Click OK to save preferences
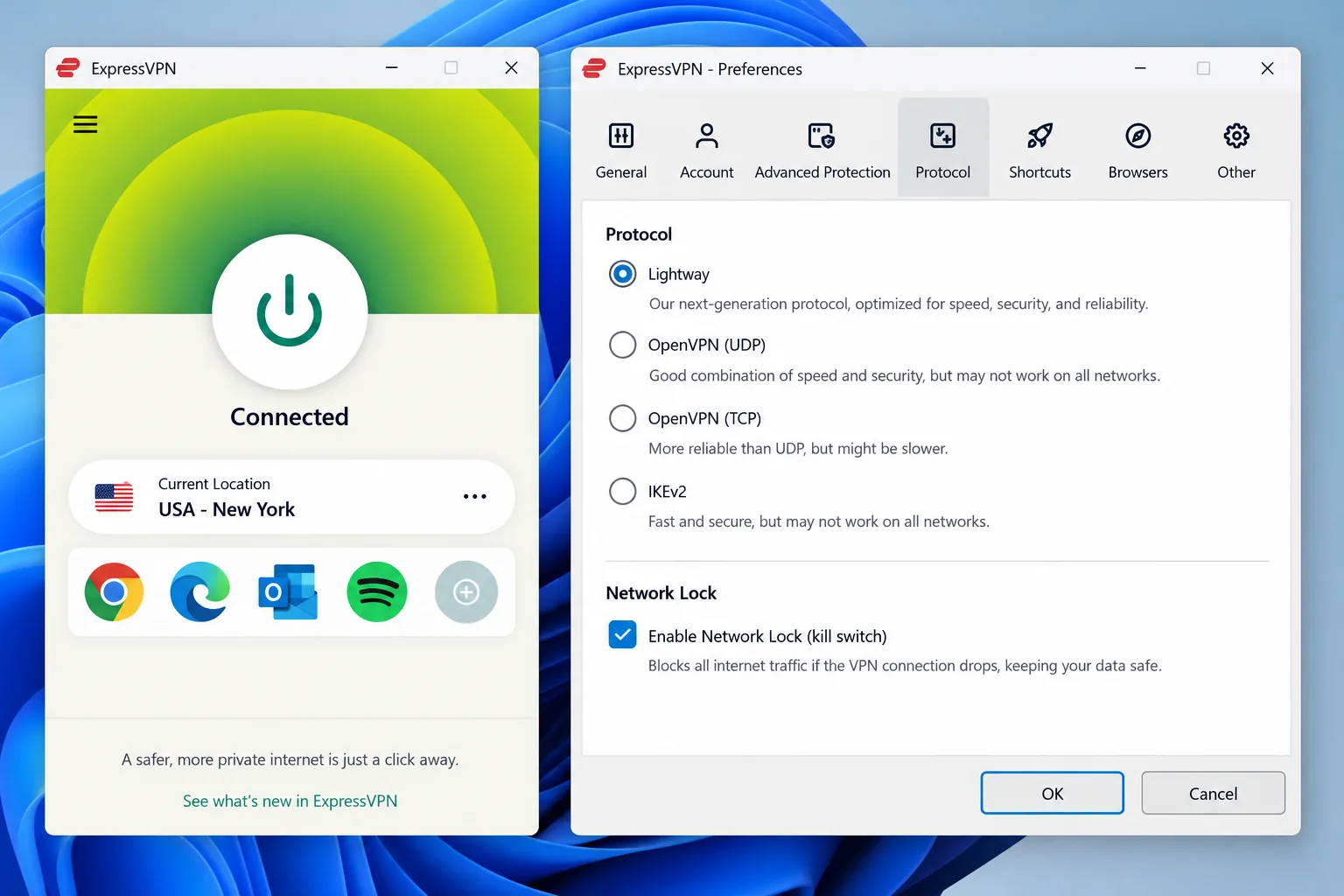The image size is (1344, 896). [1052, 793]
